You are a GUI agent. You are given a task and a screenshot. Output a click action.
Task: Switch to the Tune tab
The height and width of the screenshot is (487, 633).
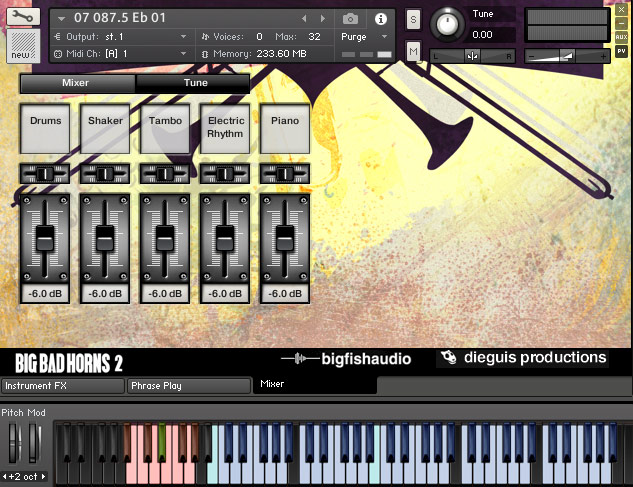point(193,83)
